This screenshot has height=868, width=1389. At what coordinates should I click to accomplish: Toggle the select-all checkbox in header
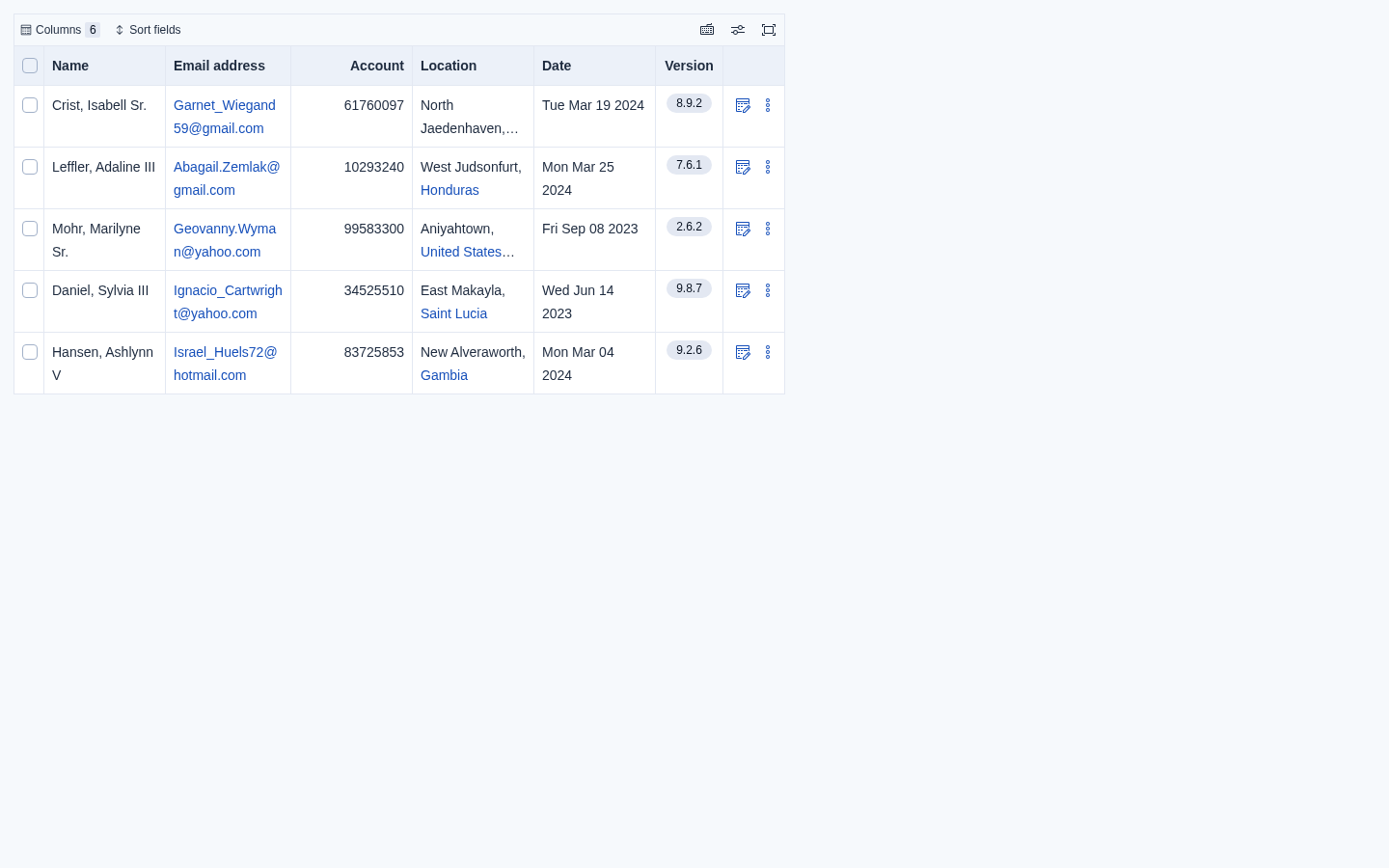pos(30,66)
